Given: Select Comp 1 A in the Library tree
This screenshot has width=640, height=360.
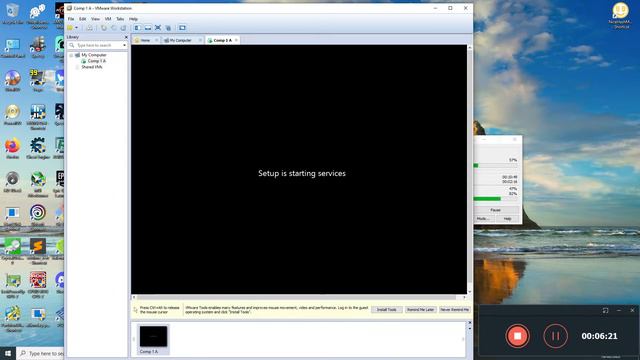Looking at the screenshot, I should [x=97, y=61].
